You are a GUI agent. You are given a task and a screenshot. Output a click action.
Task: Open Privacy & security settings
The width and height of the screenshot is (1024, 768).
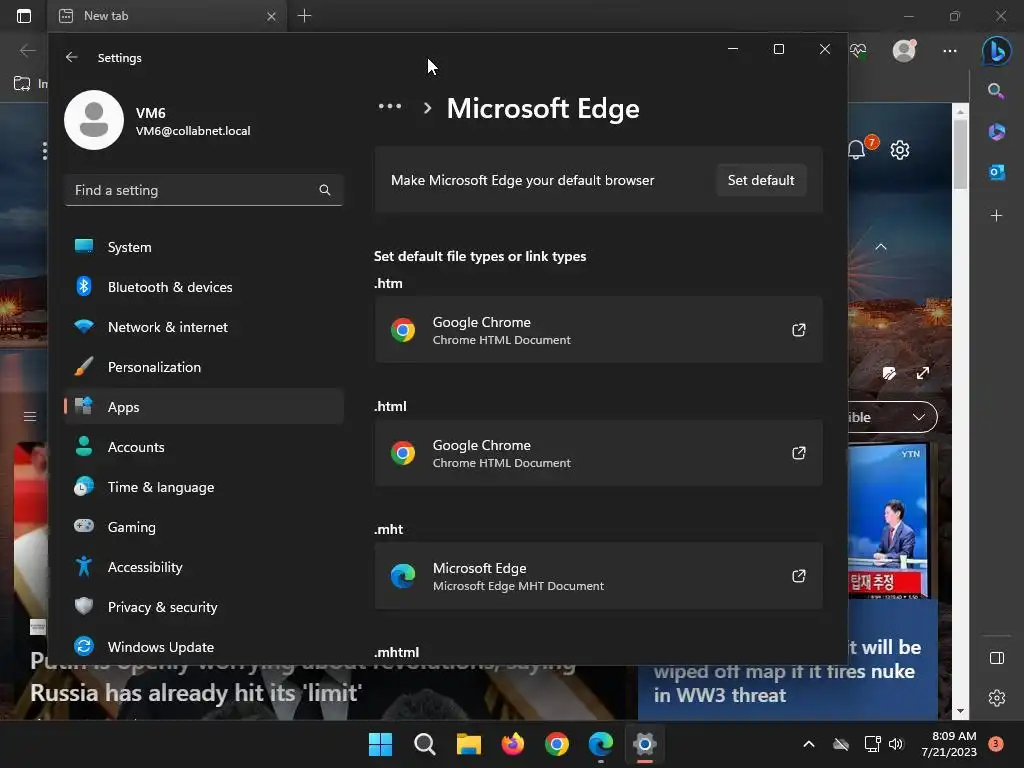coord(204,607)
